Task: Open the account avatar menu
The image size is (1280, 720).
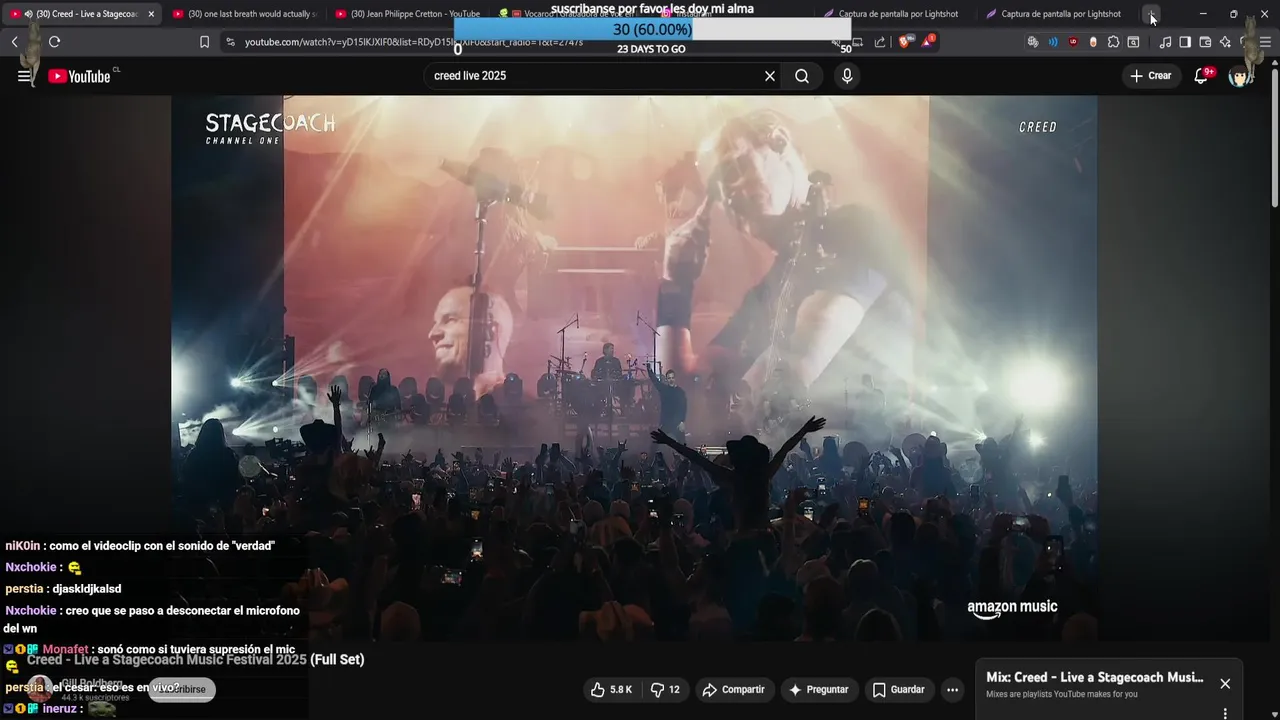Action: (x=1239, y=76)
